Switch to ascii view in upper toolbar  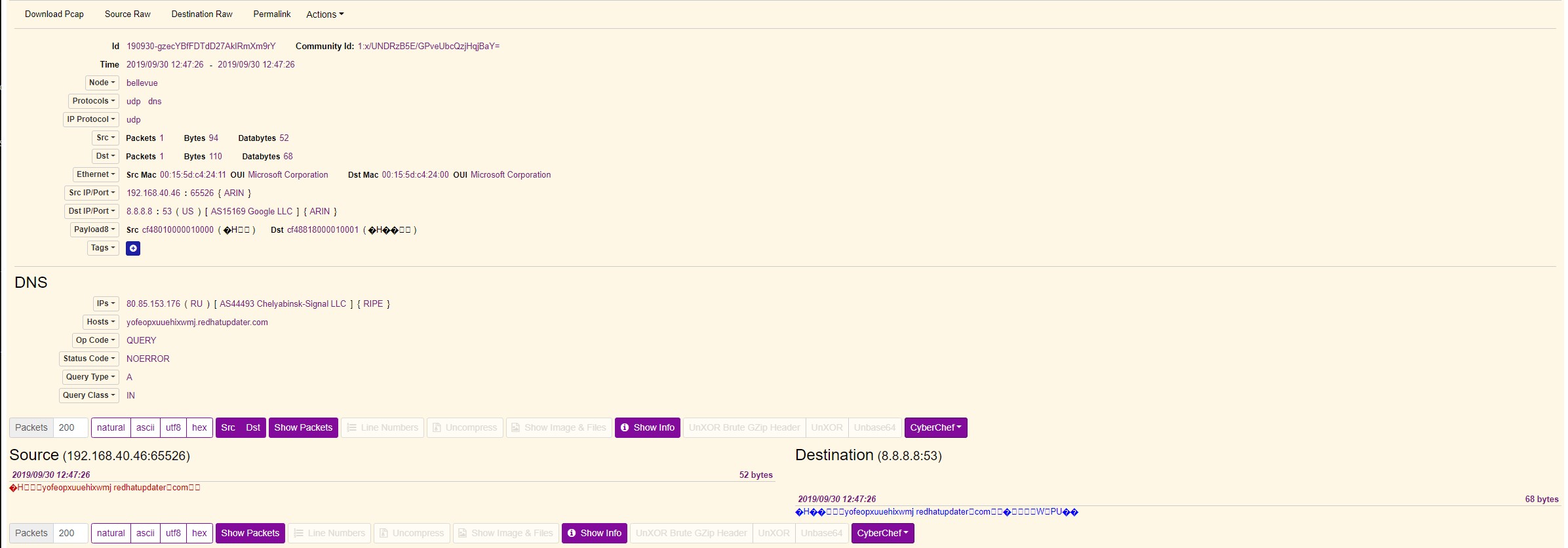tap(146, 427)
